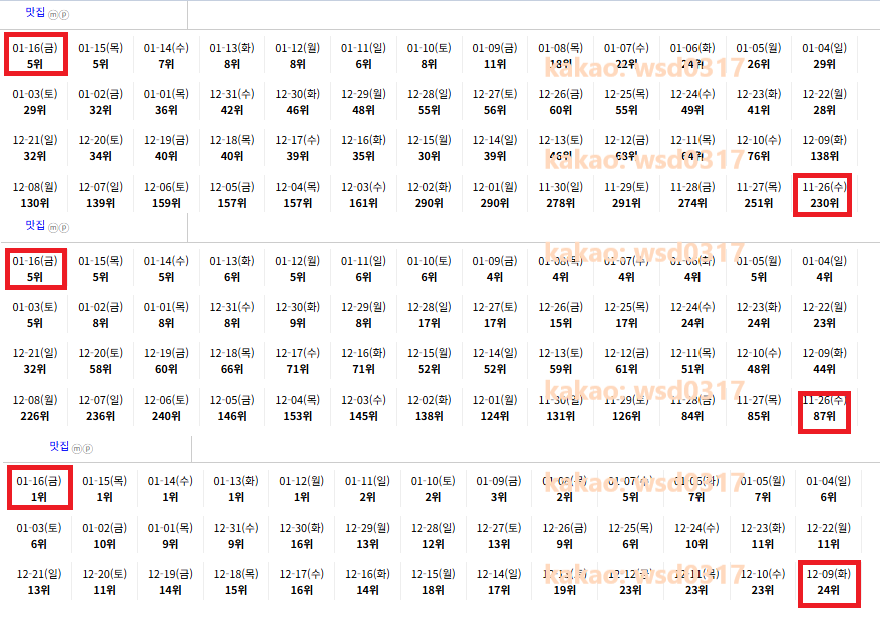Viewport: 880px width, 622px height.
Task: Select the 12-06(토) cell showing 240위
Action: pyautogui.click(x=166, y=408)
